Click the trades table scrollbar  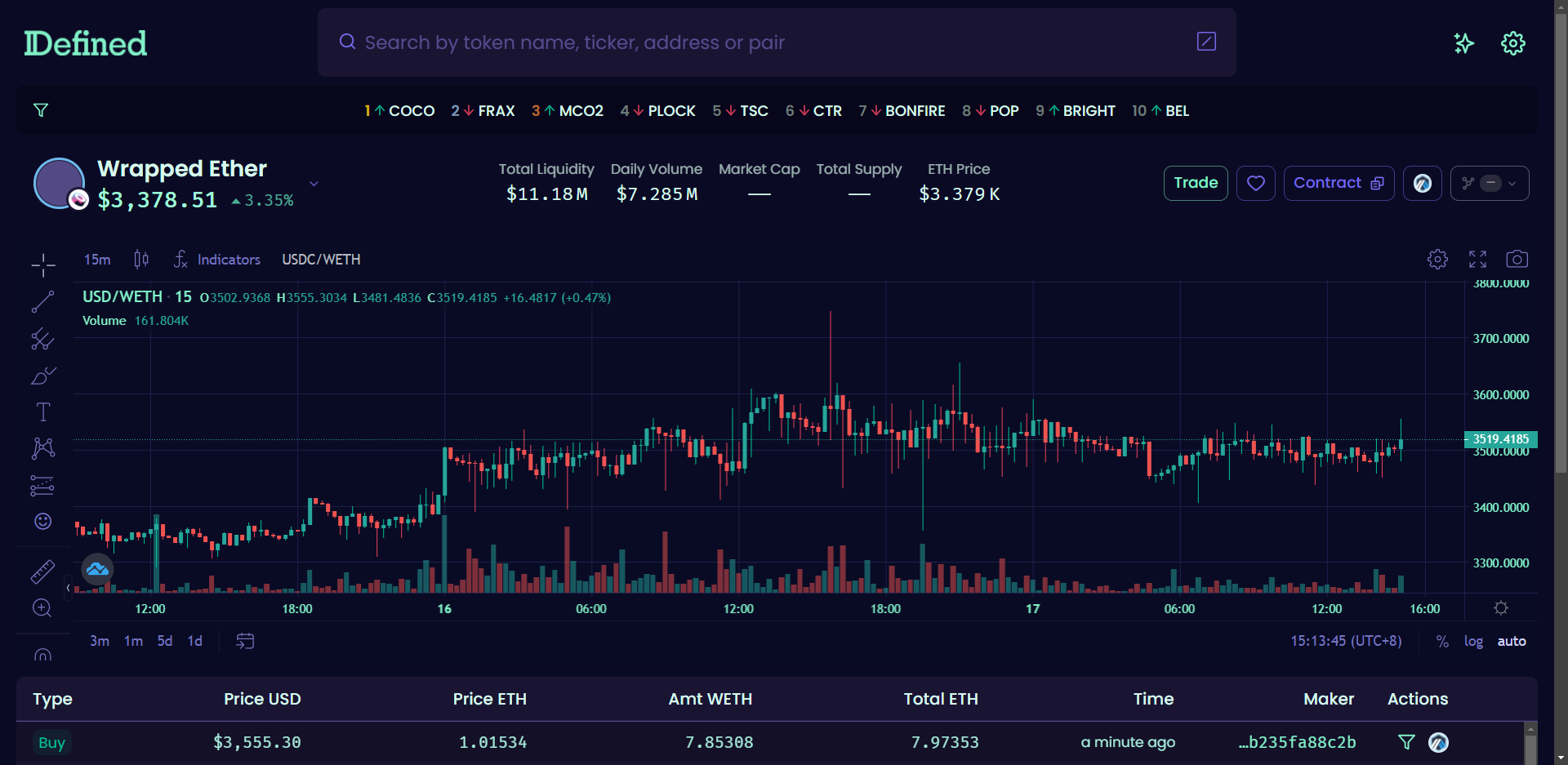coord(1530,749)
